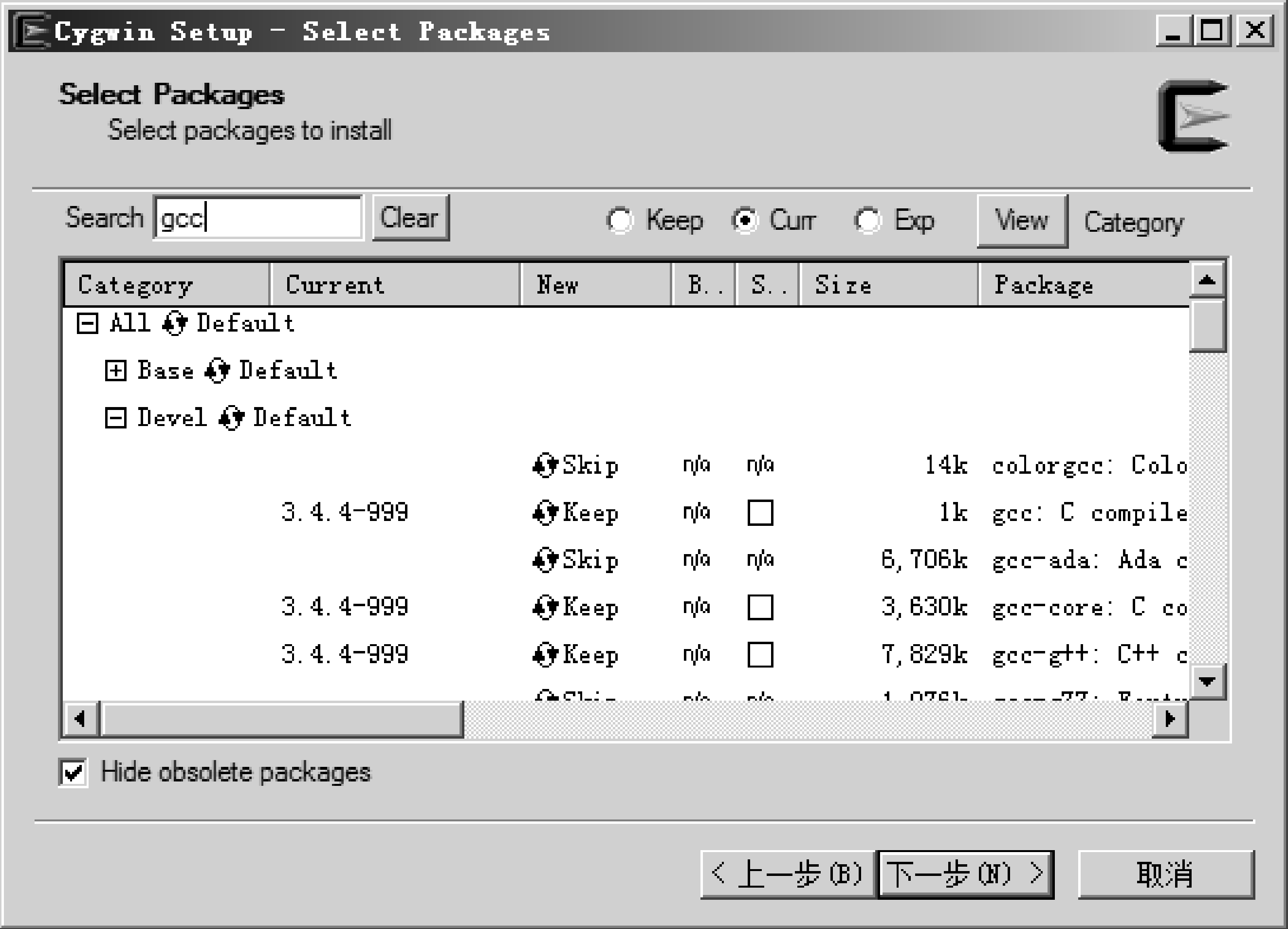
Task: Click 7,829k size of gcc-g++
Action: (924, 654)
